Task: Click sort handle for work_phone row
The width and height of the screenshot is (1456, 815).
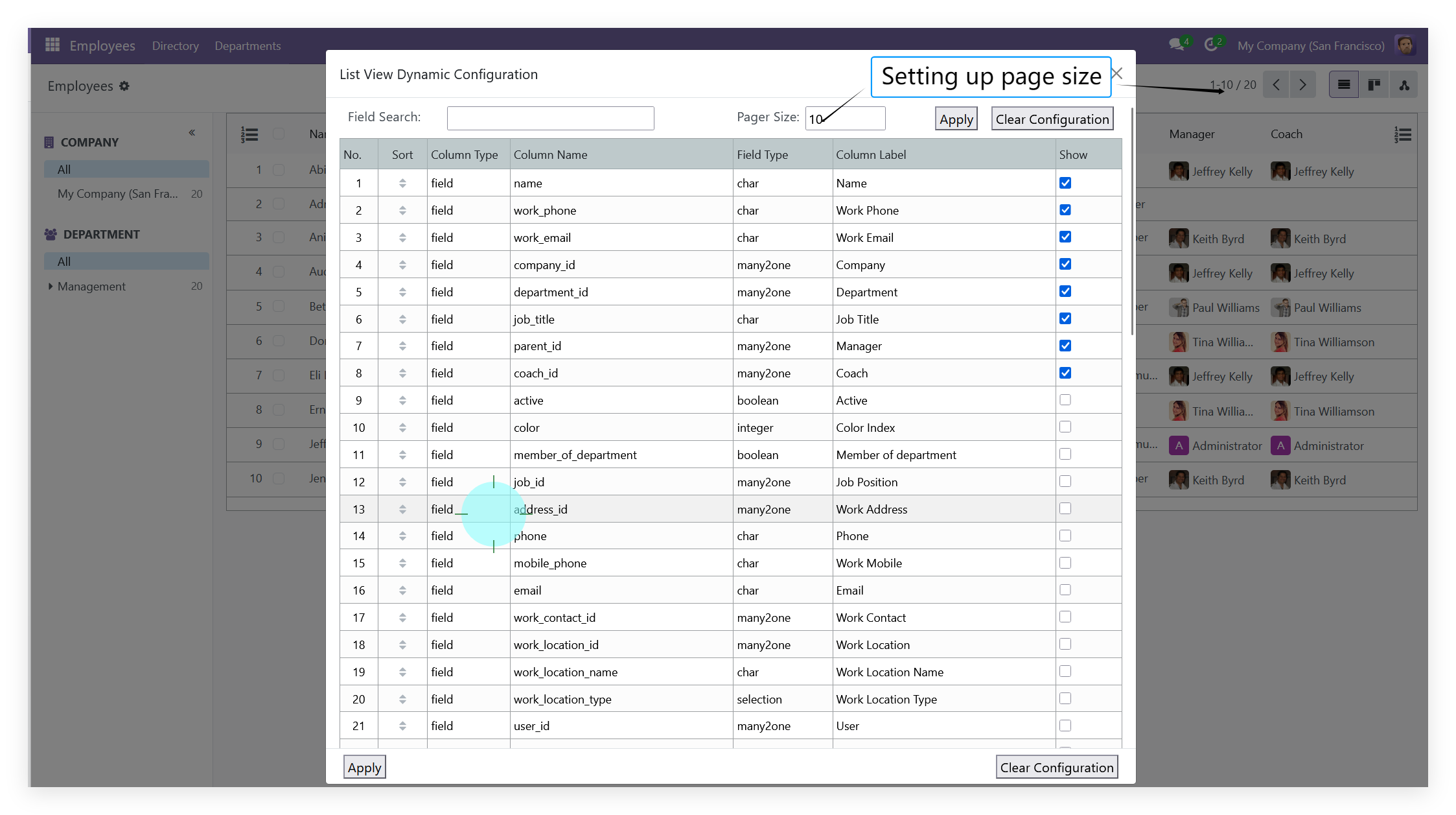Action: [x=402, y=211]
